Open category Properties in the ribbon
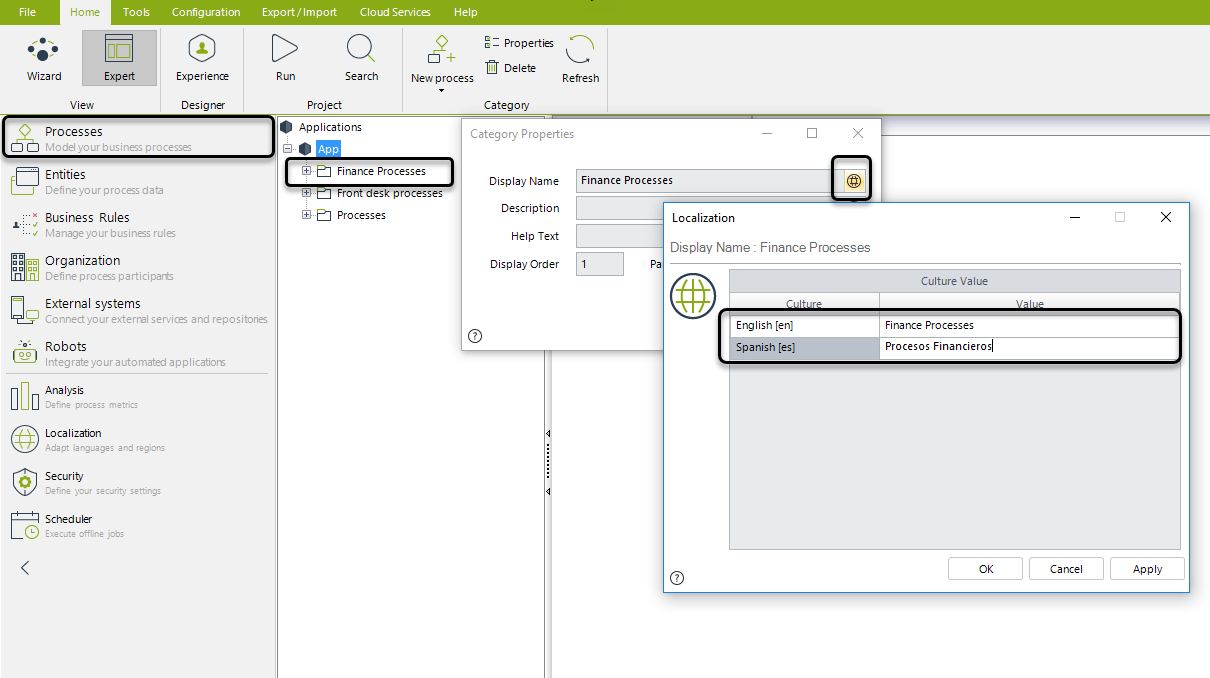This screenshot has height=678, width=1210. pyautogui.click(x=519, y=43)
